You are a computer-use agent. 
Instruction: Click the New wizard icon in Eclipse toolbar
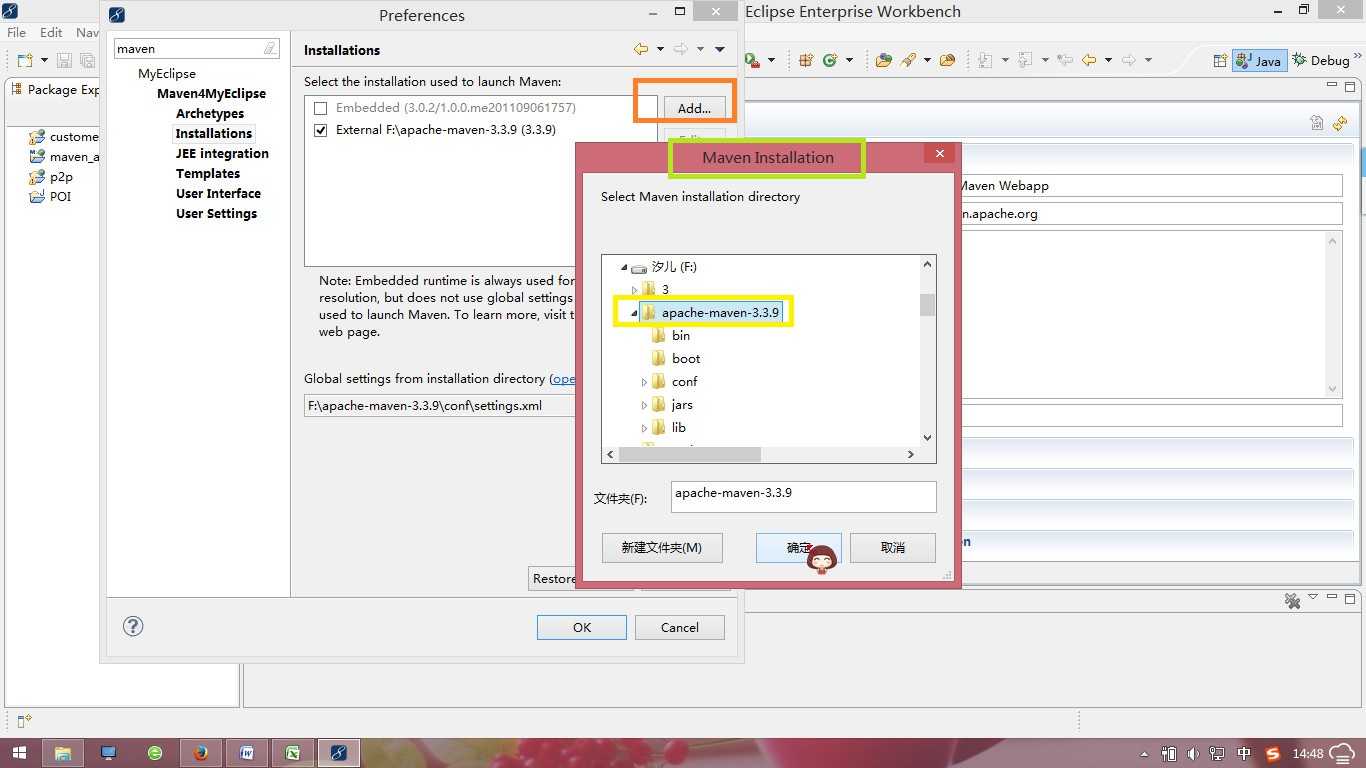coord(23,60)
